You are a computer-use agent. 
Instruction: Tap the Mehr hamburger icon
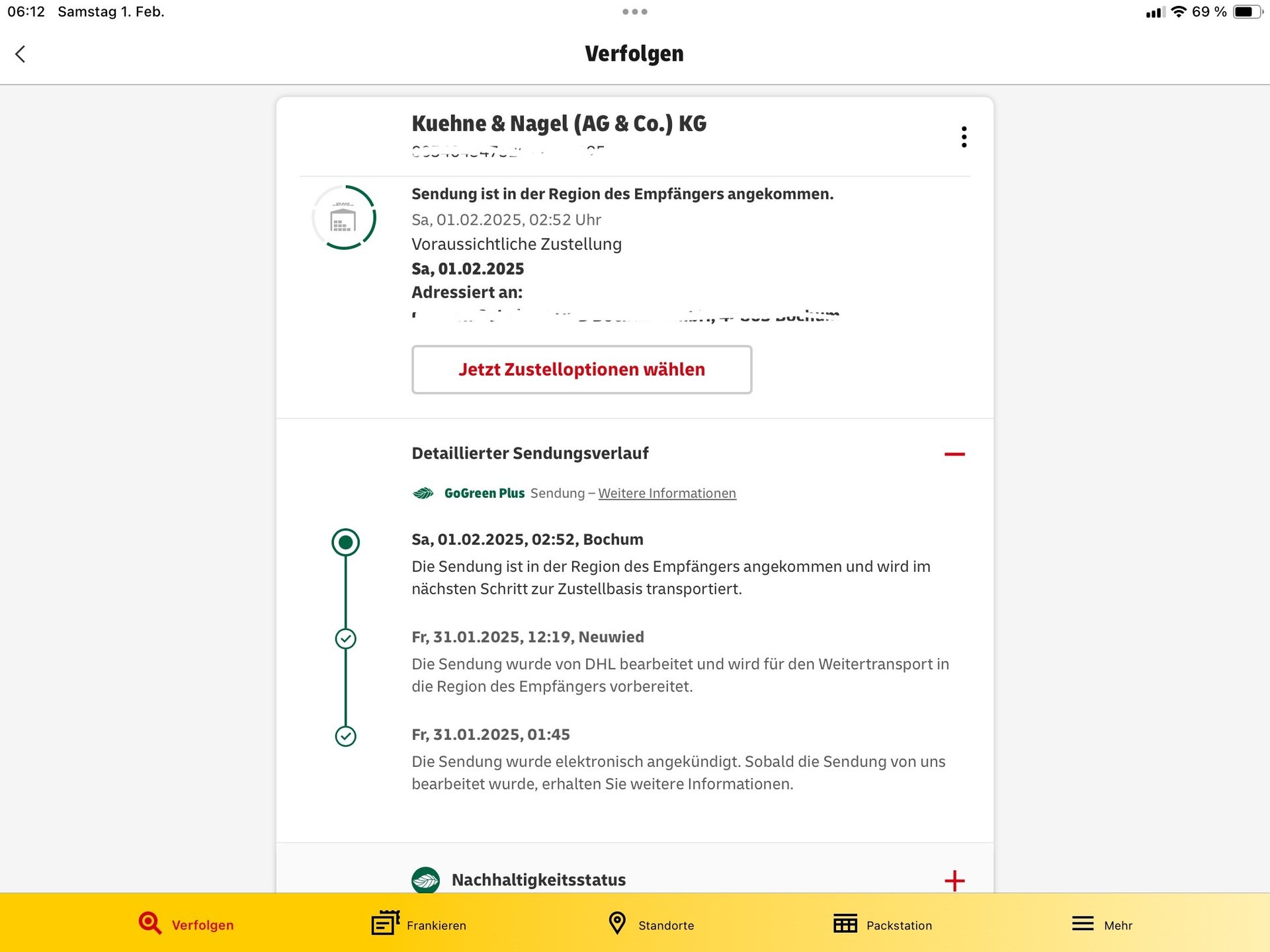pyautogui.click(x=1083, y=924)
